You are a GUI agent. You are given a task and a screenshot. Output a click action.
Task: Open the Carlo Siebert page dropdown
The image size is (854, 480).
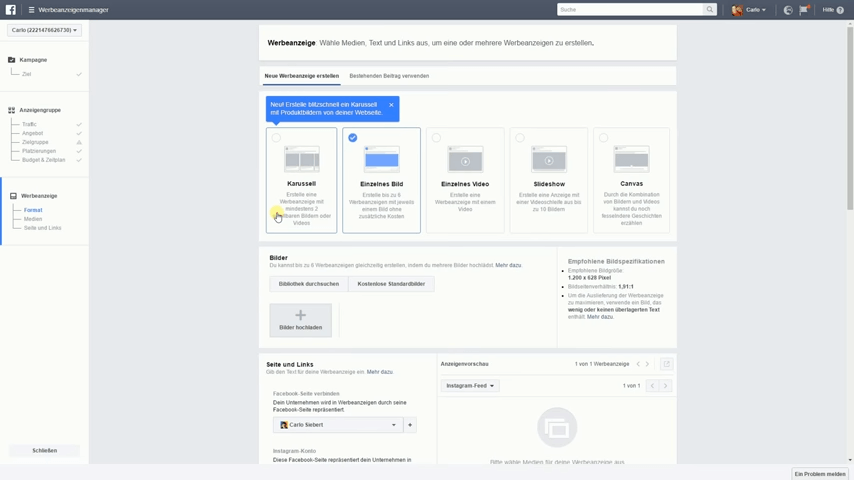pyautogui.click(x=338, y=425)
